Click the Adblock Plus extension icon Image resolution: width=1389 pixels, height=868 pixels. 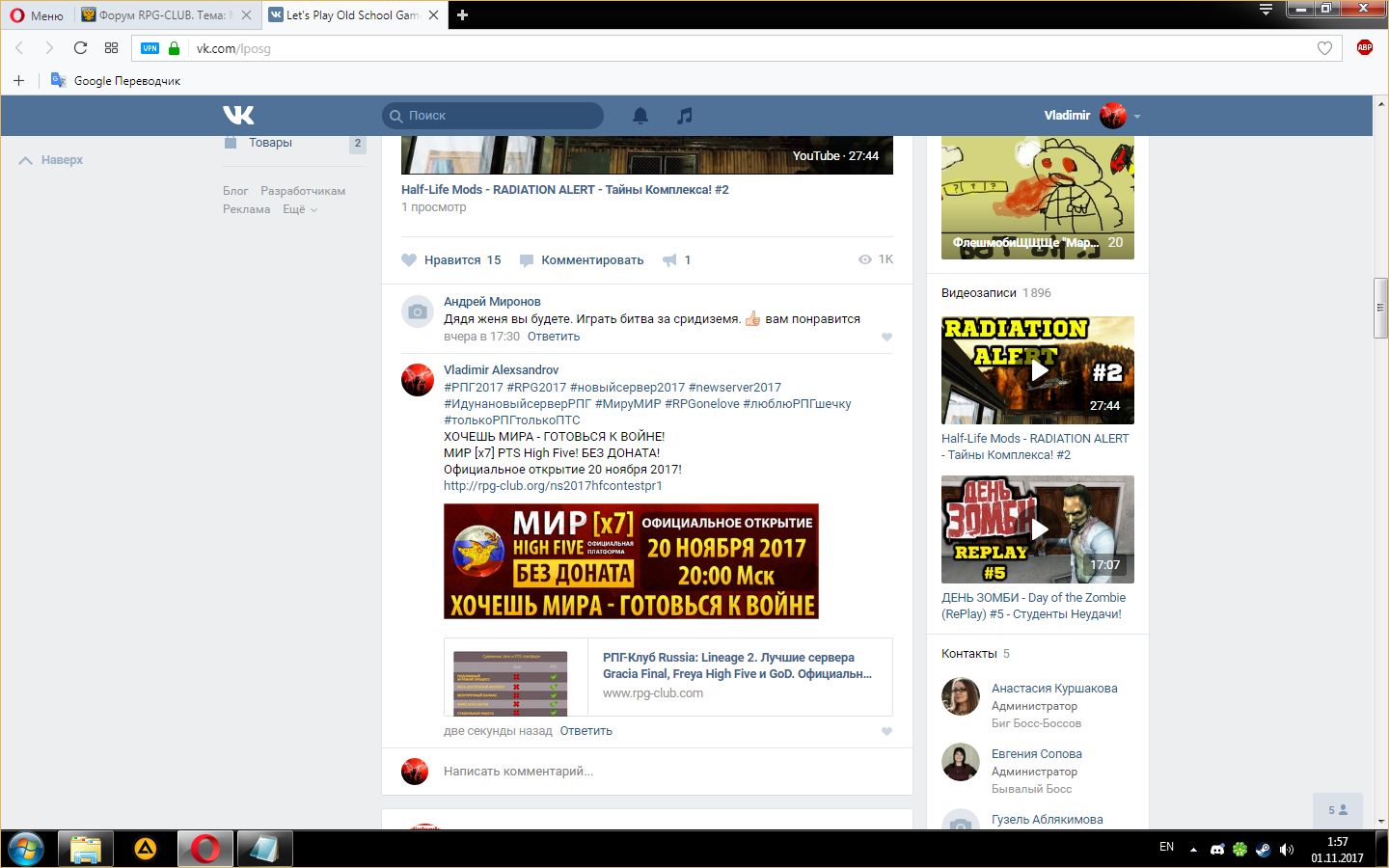[x=1364, y=48]
